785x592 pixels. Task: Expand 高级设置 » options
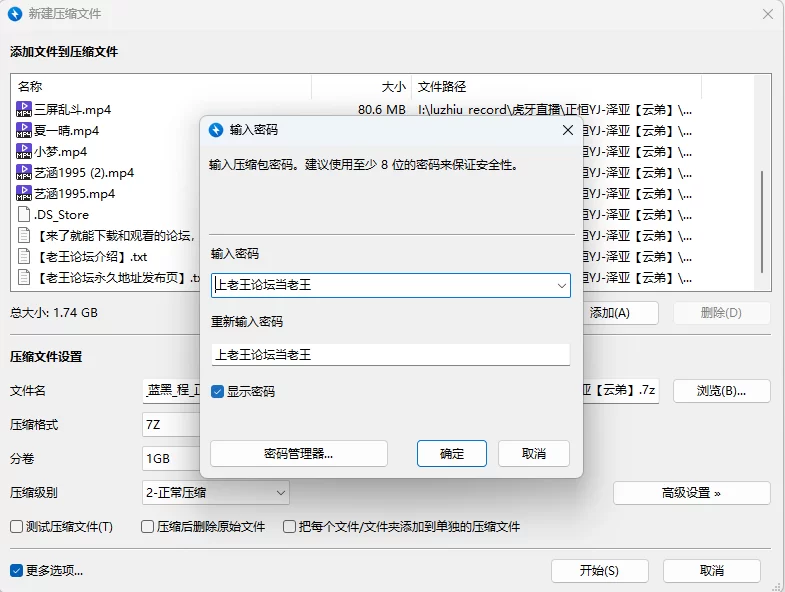click(x=691, y=493)
